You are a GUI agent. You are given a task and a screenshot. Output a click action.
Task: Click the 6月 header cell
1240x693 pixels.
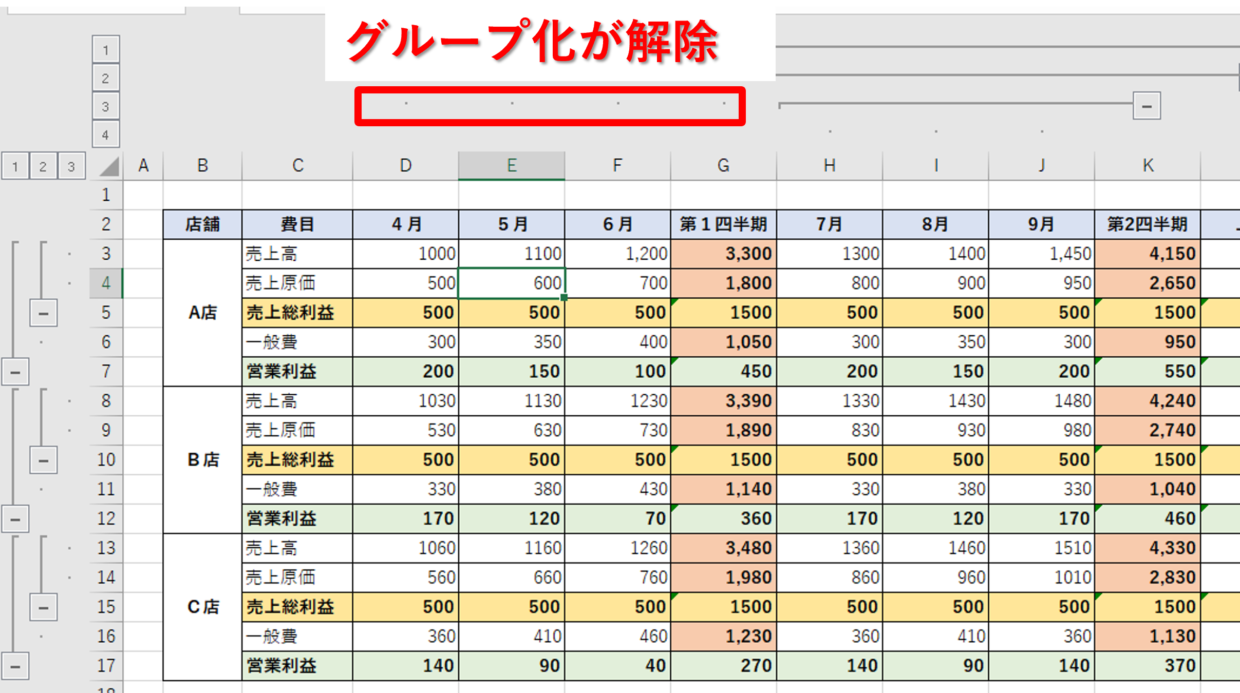pyautogui.click(x=617, y=224)
